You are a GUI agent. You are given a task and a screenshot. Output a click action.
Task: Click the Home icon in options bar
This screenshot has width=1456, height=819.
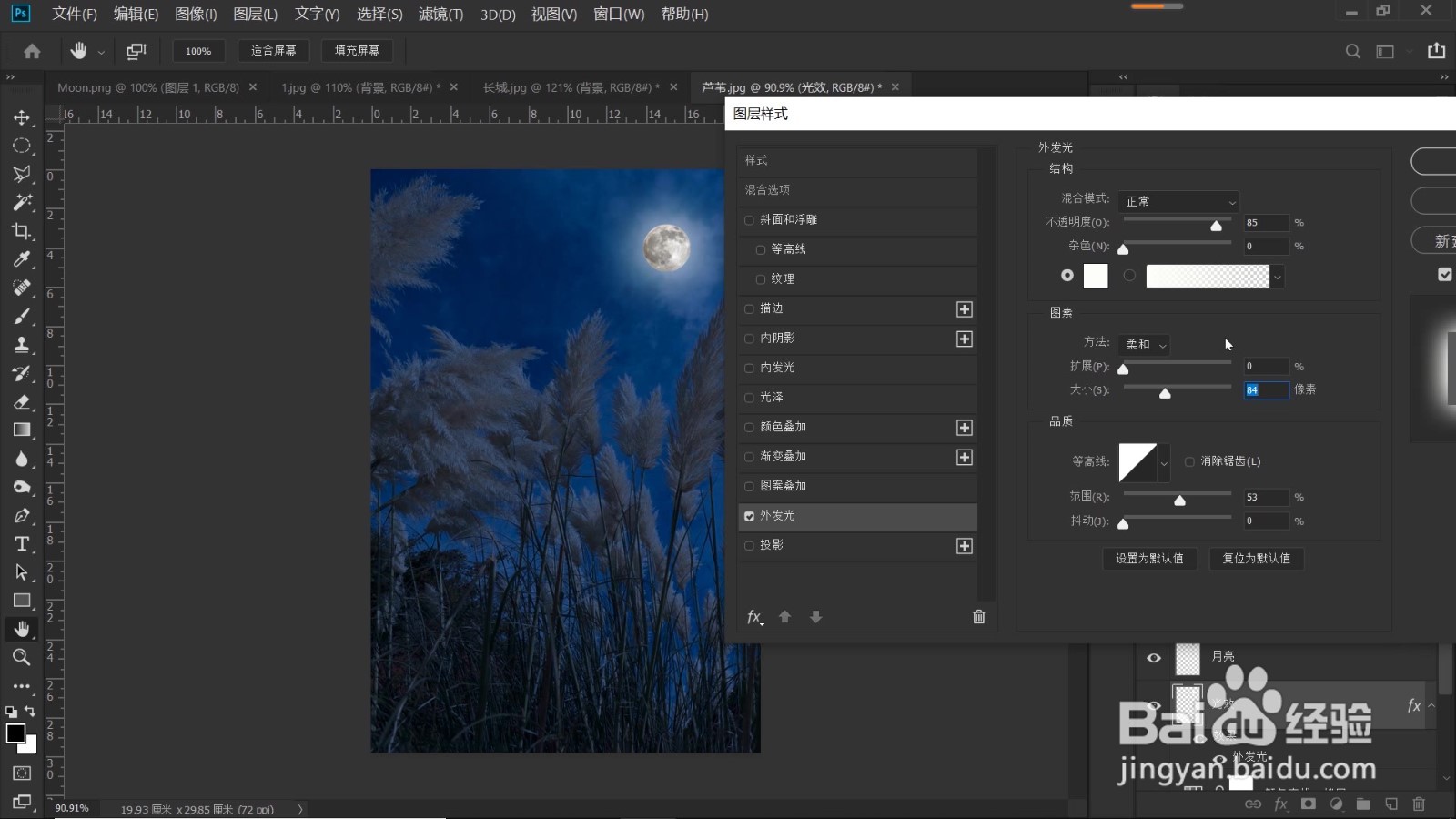tap(32, 51)
